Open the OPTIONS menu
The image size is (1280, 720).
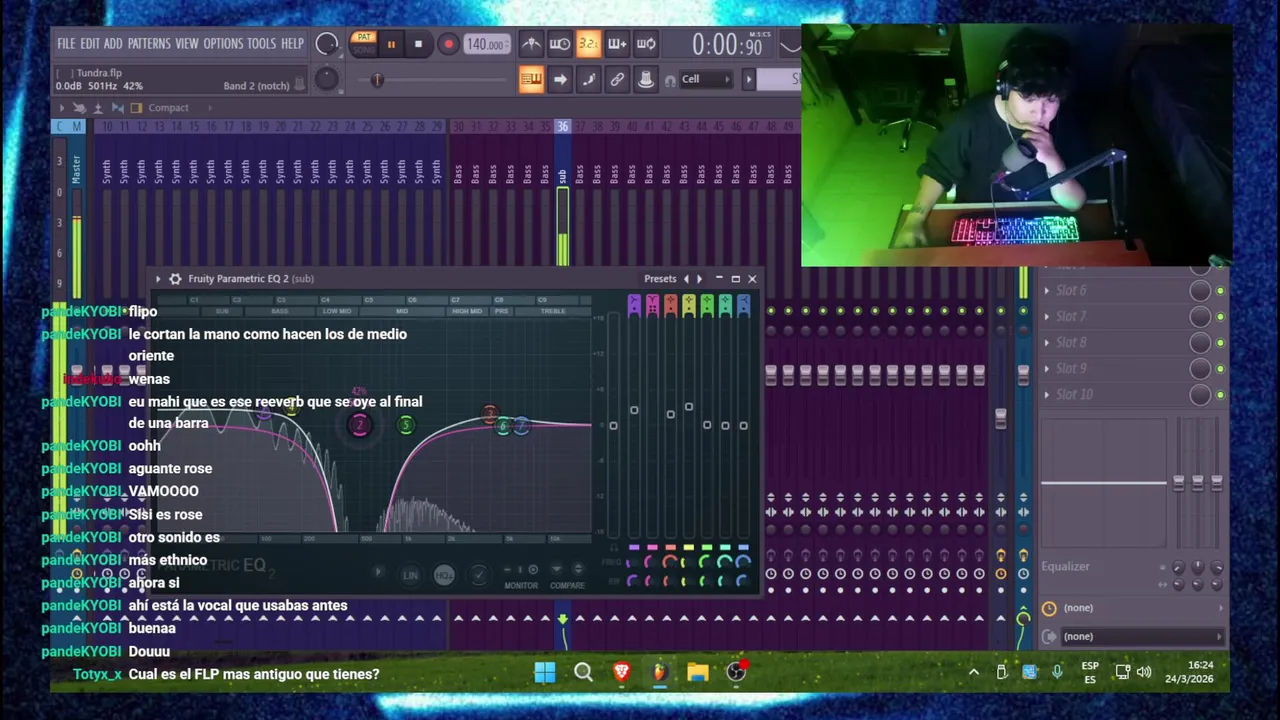point(223,44)
